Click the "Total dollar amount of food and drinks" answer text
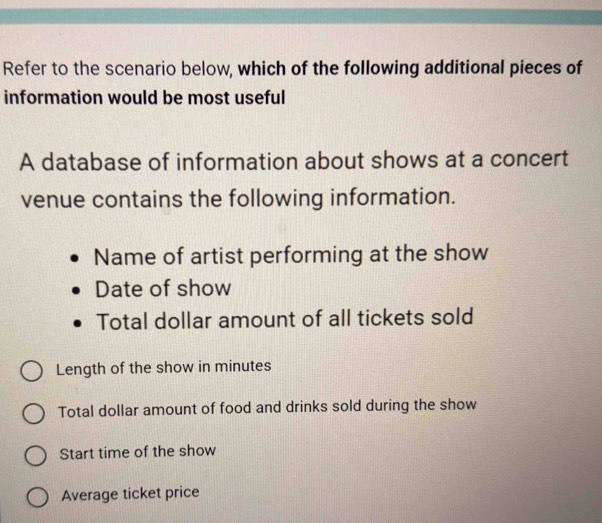The image size is (602, 523). (267, 407)
